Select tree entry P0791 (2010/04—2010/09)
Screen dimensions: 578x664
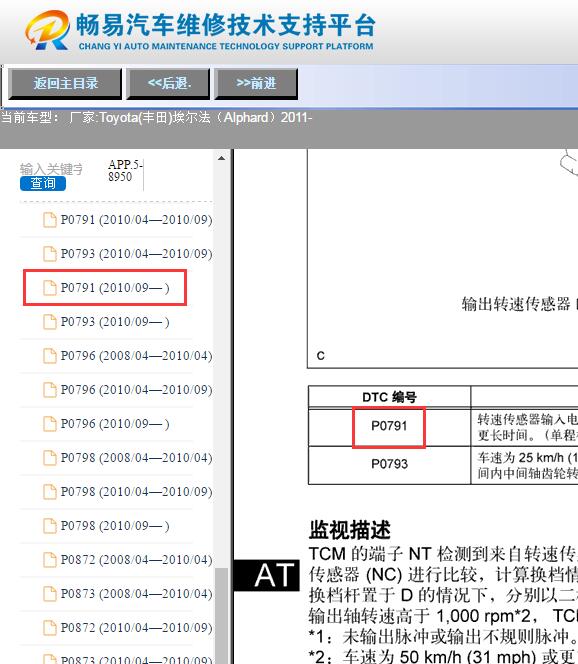(x=136, y=220)
